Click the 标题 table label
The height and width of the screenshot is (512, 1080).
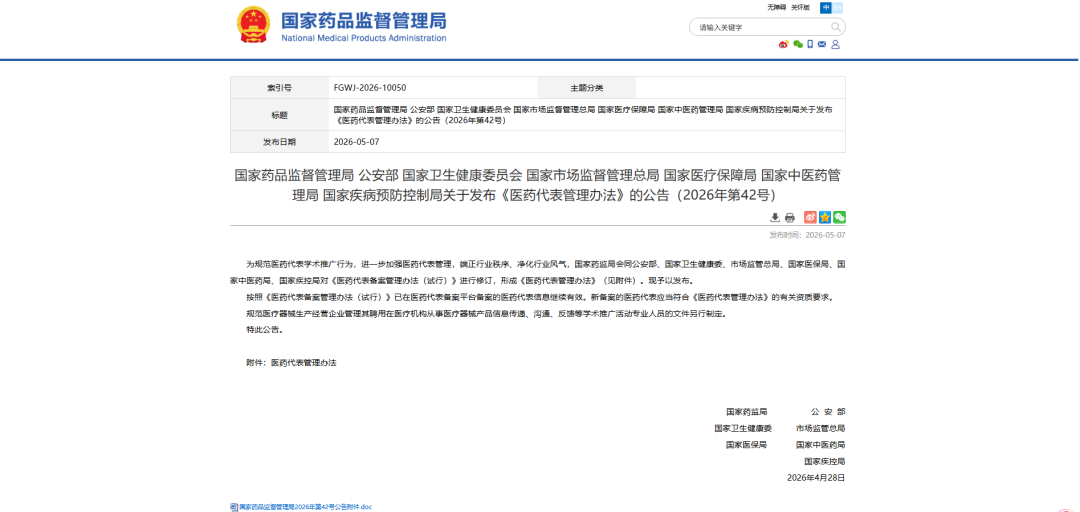(279, 115)
